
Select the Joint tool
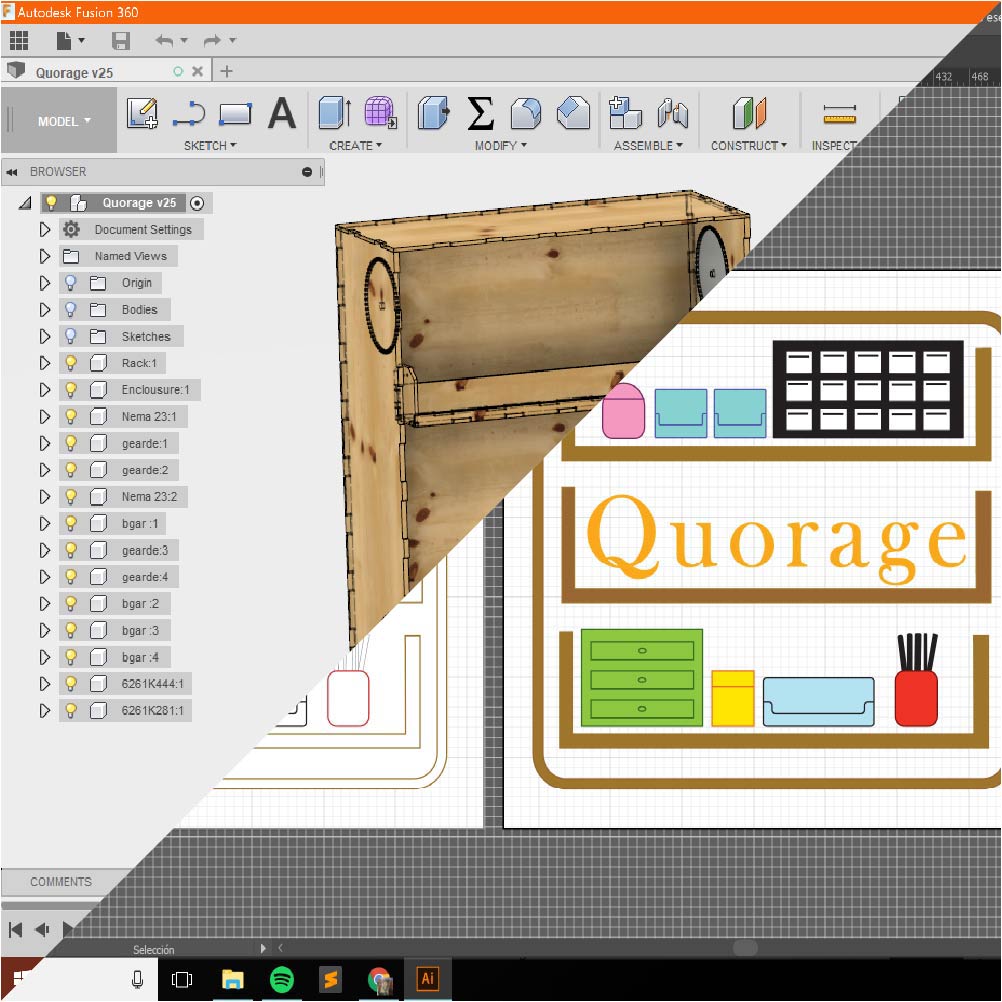coord(672,113)
